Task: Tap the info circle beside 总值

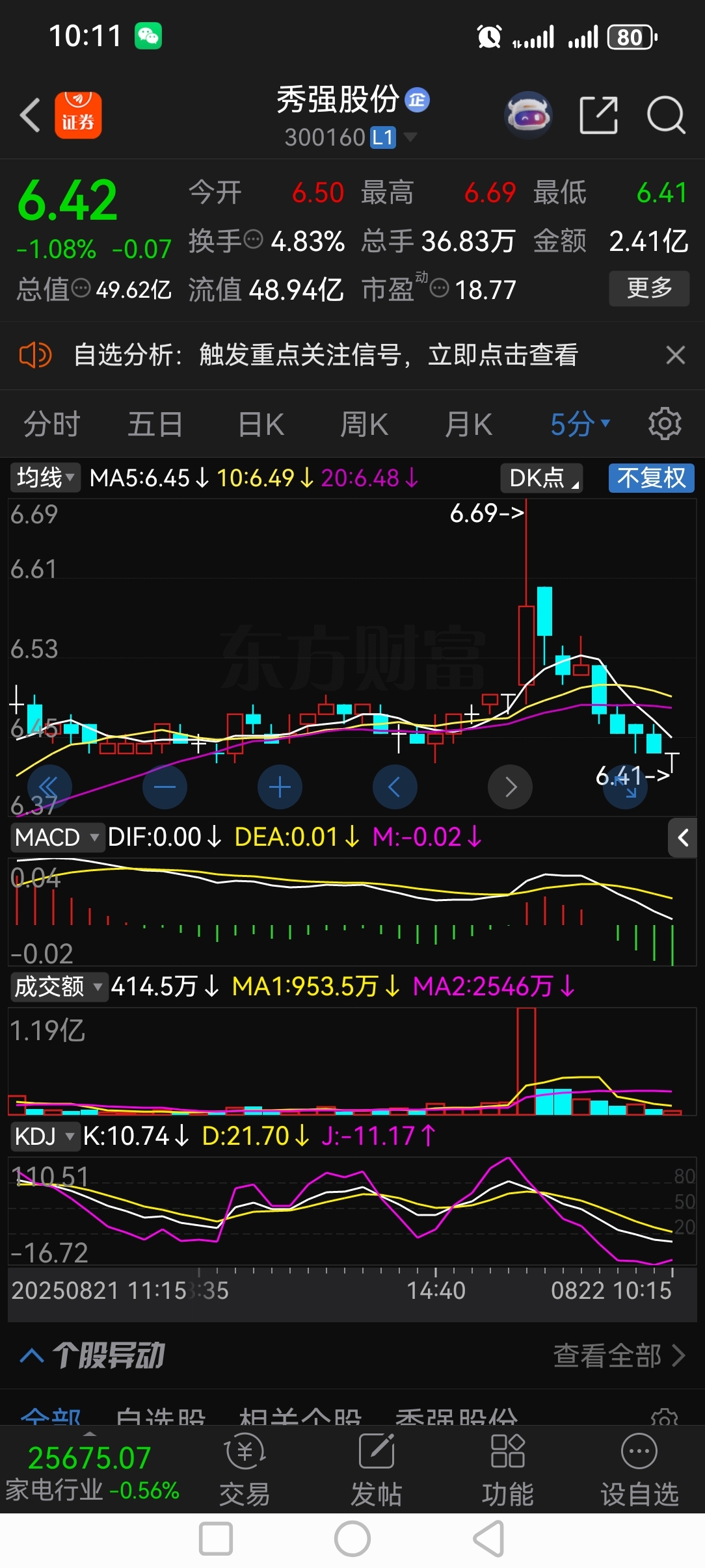Action: (81, 287)
